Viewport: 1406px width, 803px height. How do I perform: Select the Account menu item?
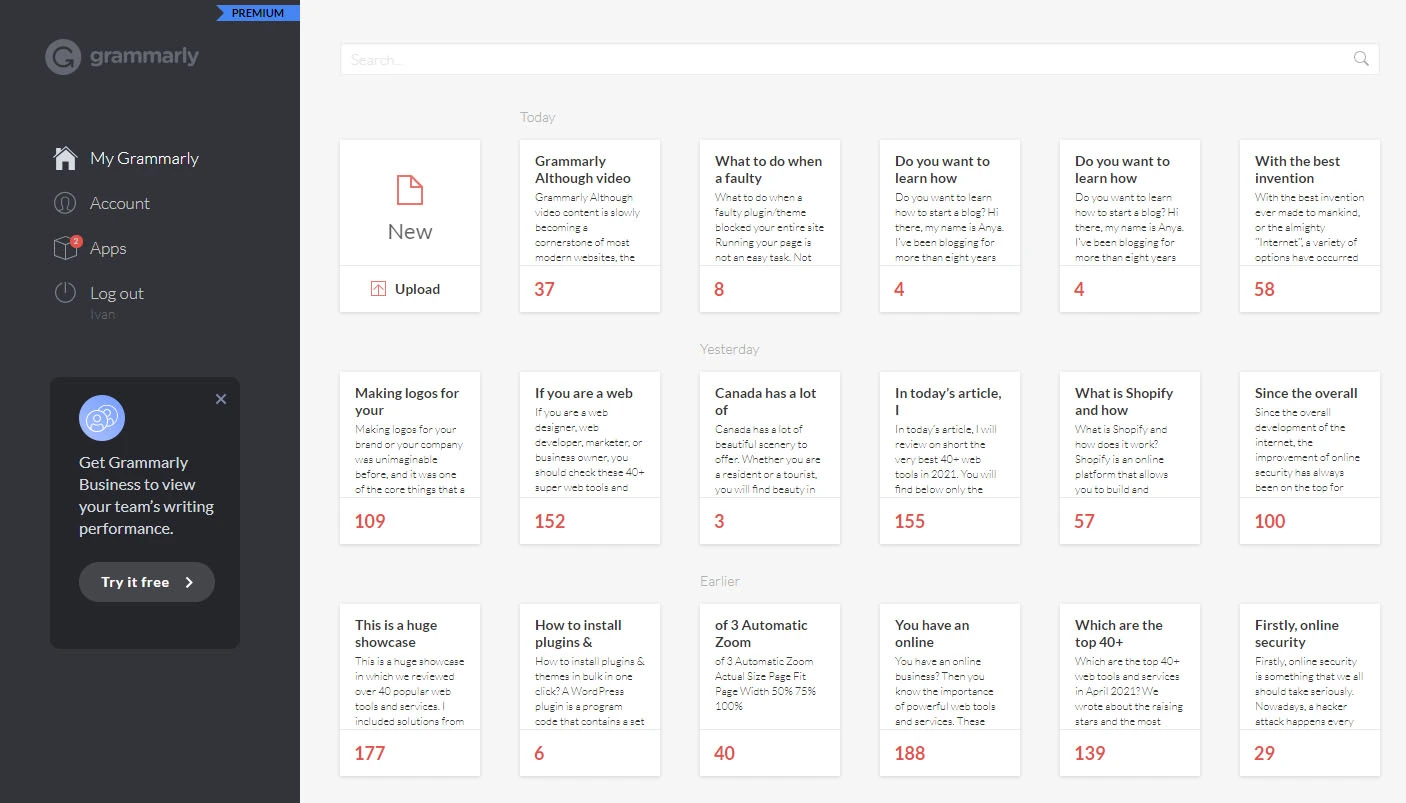coord(120,203)
